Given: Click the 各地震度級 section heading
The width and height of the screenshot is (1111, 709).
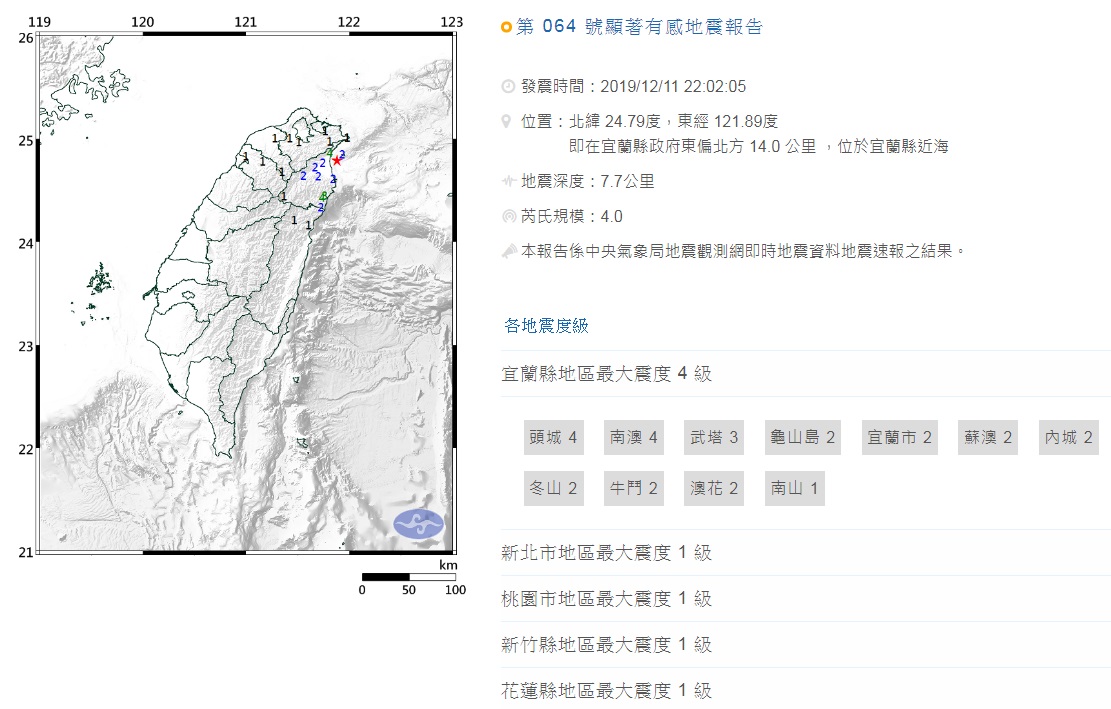Looking at the screenshot, I should tap(546, 325).
